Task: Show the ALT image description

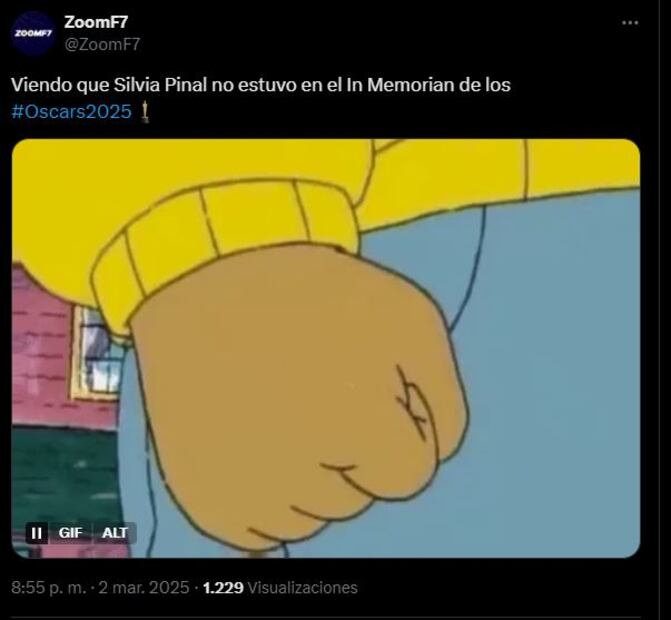Action: [x=114, y=533]
